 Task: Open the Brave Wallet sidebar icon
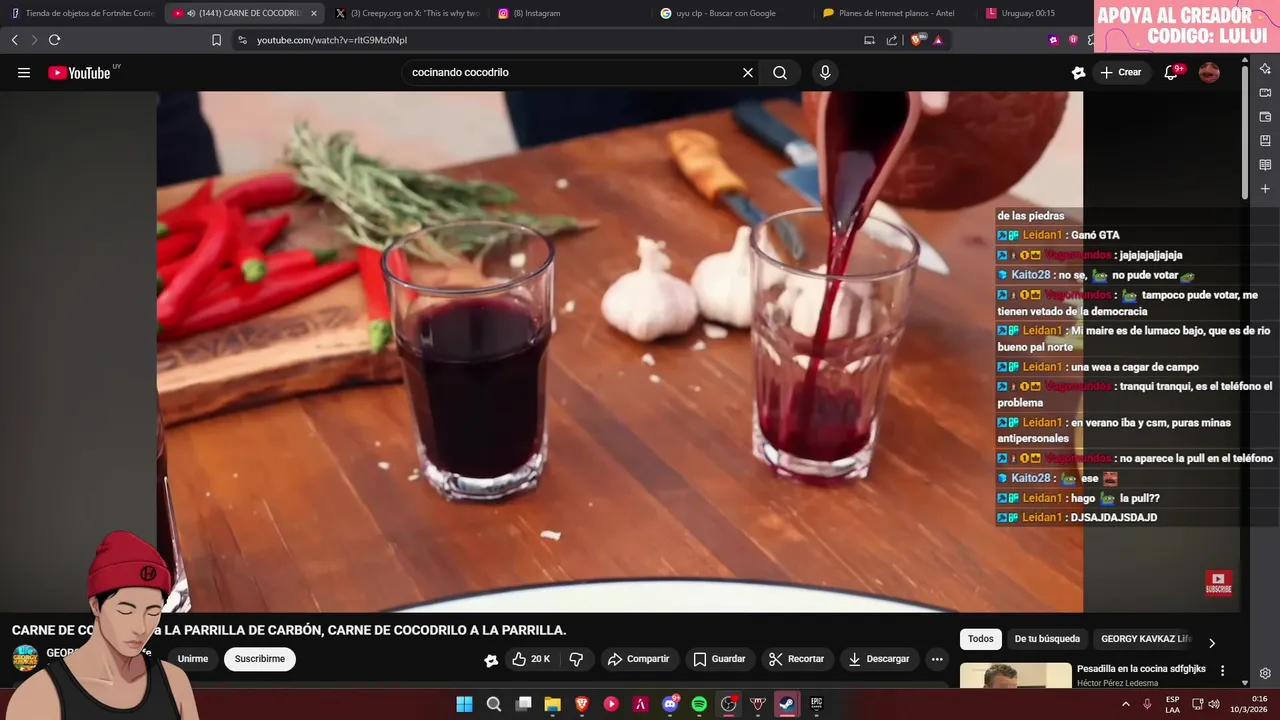1265,117
